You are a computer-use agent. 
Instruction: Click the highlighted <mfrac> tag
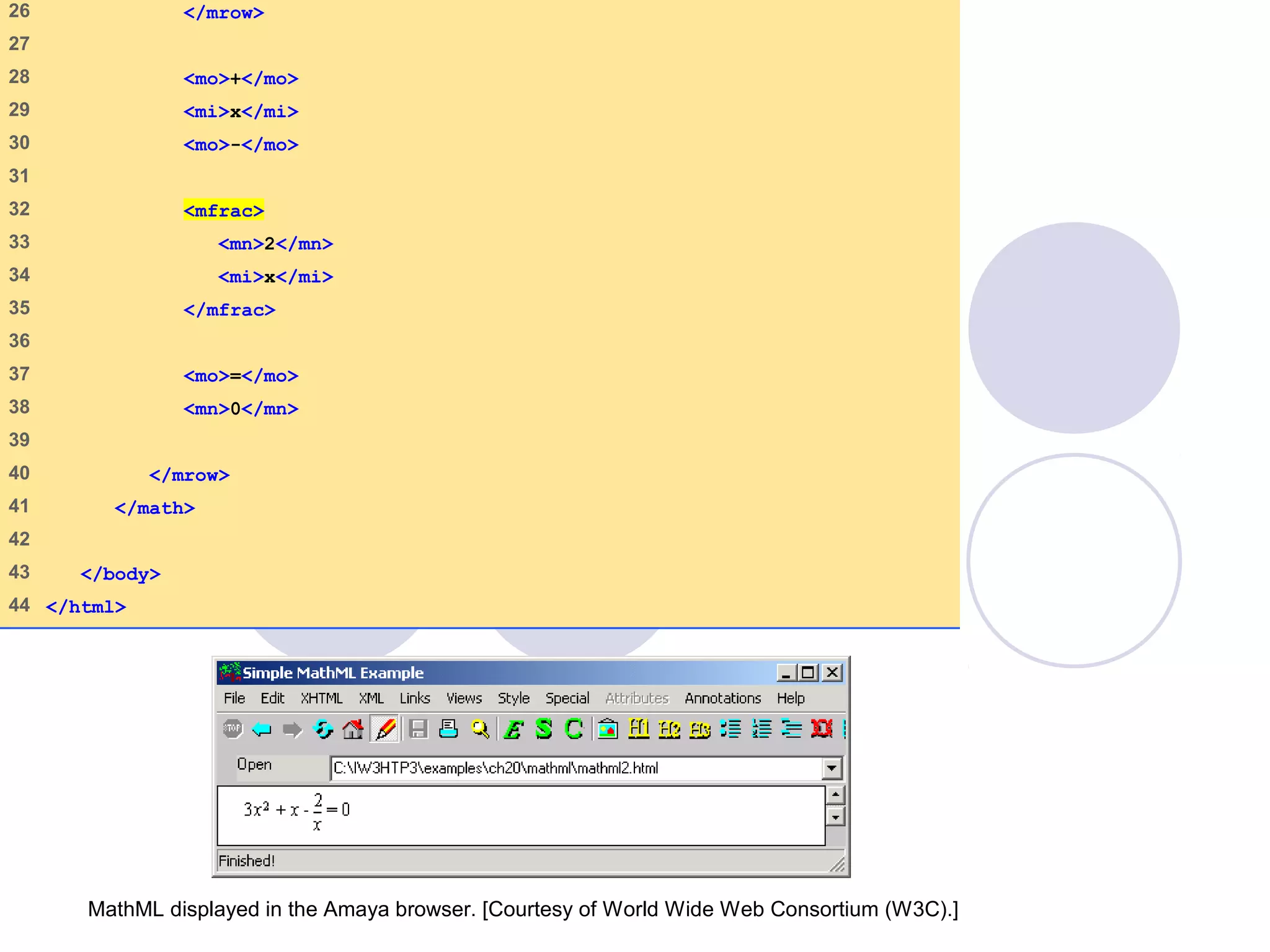click(x=224, y=211)
